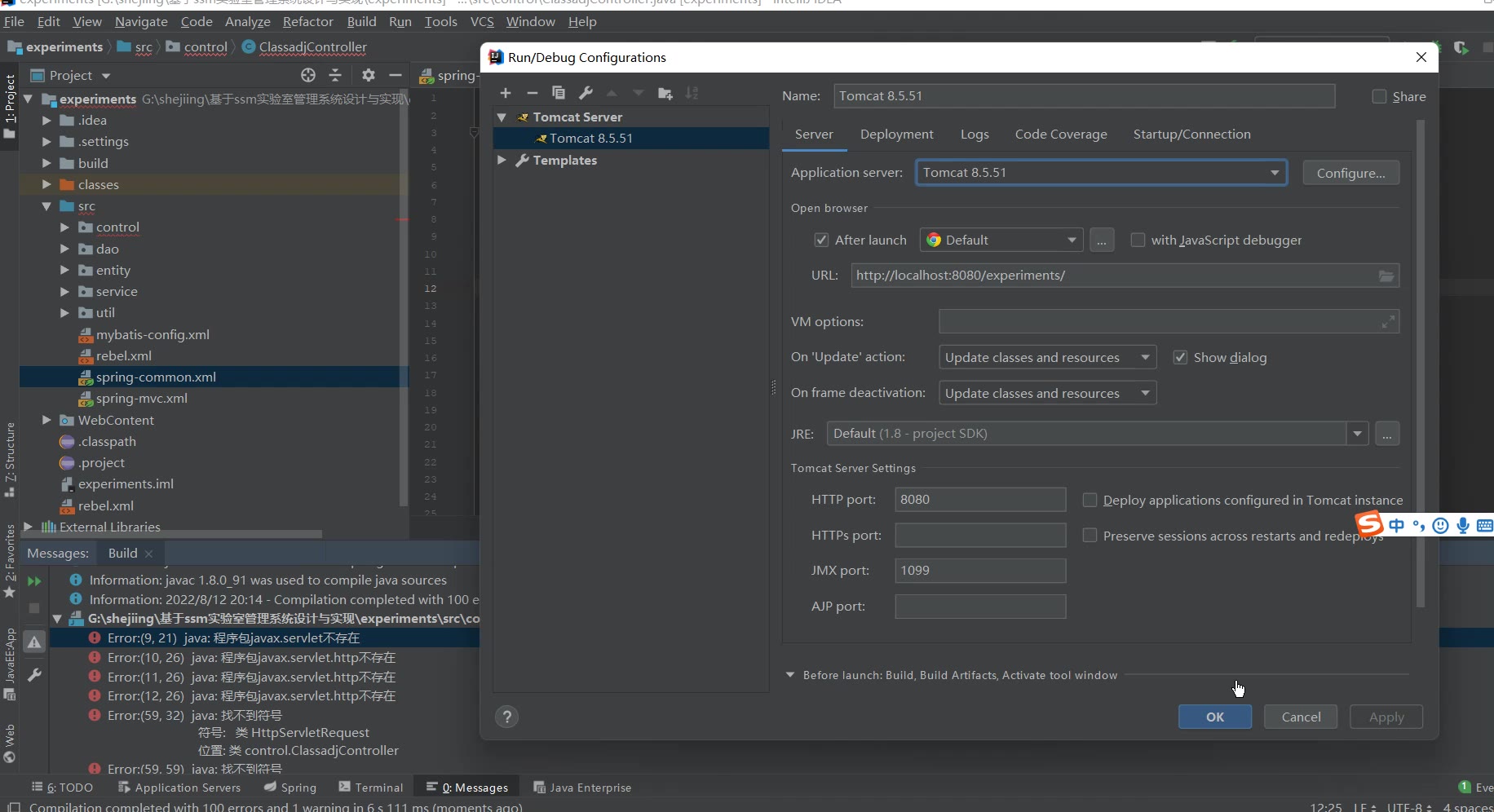Open 6: TODO tool window
The image size is (1494, 812).
click(x=62, y=788)
